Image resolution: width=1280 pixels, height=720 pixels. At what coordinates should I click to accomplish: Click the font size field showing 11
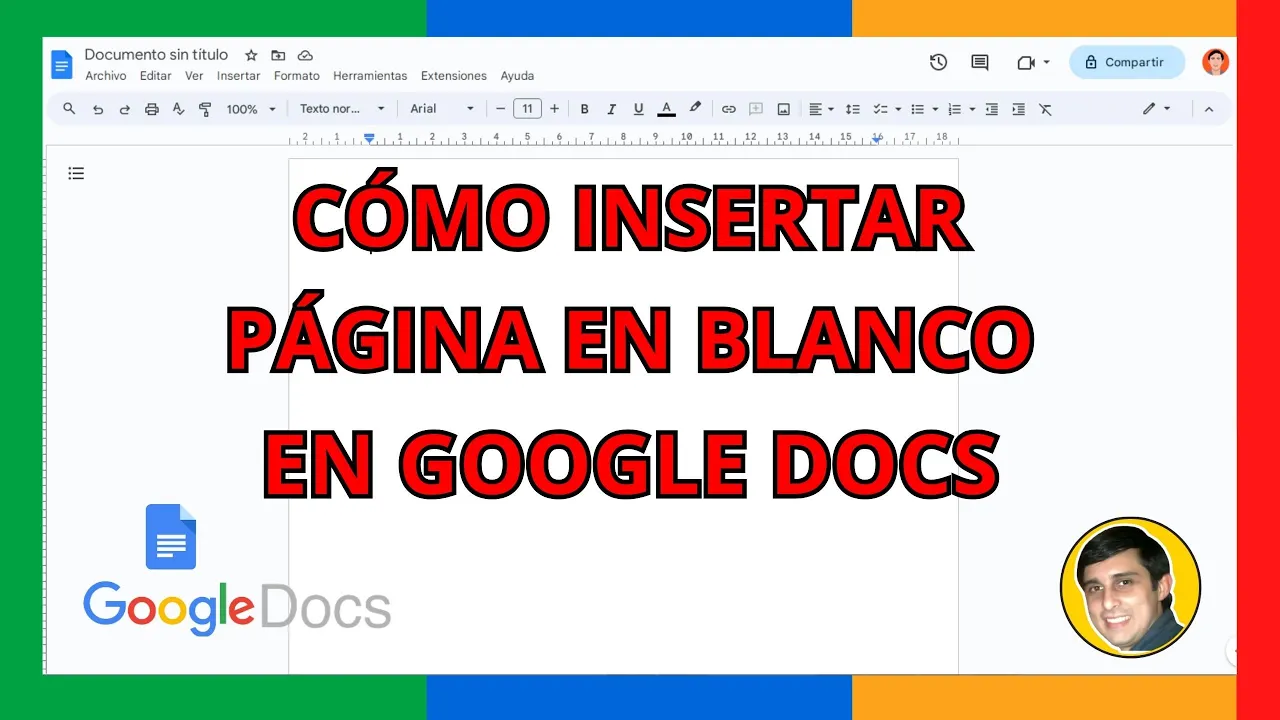click(x=527, y=109)
